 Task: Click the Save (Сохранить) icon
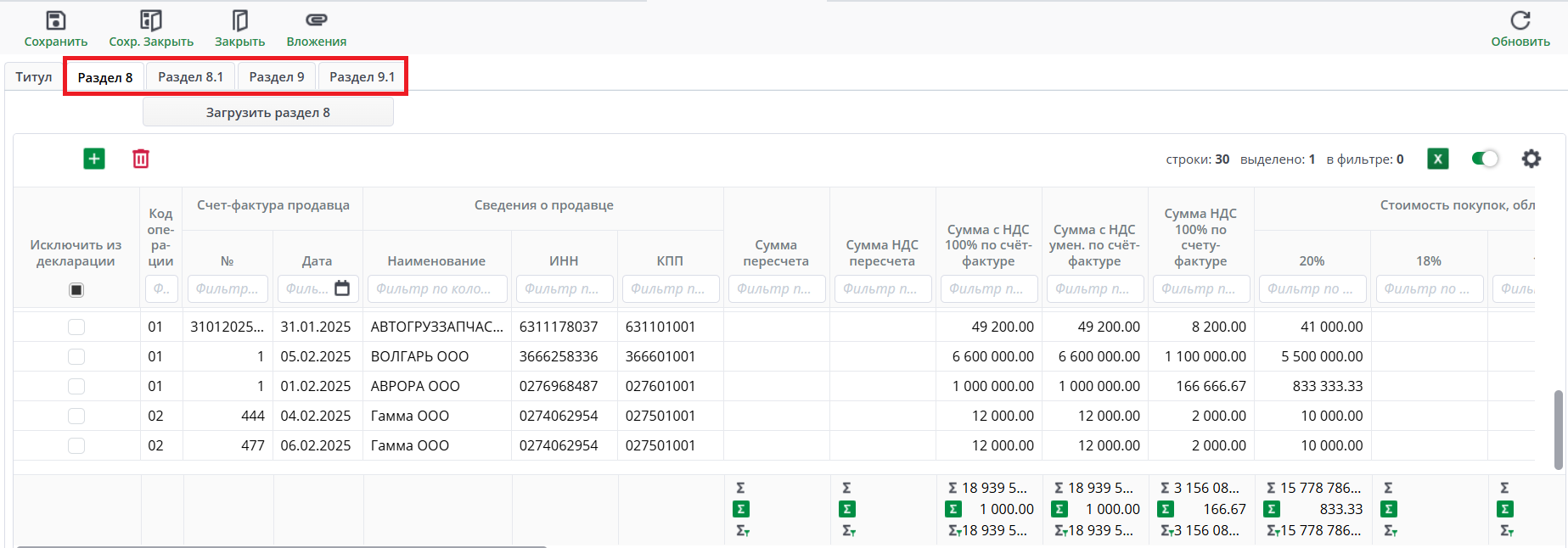coord(56,20)
